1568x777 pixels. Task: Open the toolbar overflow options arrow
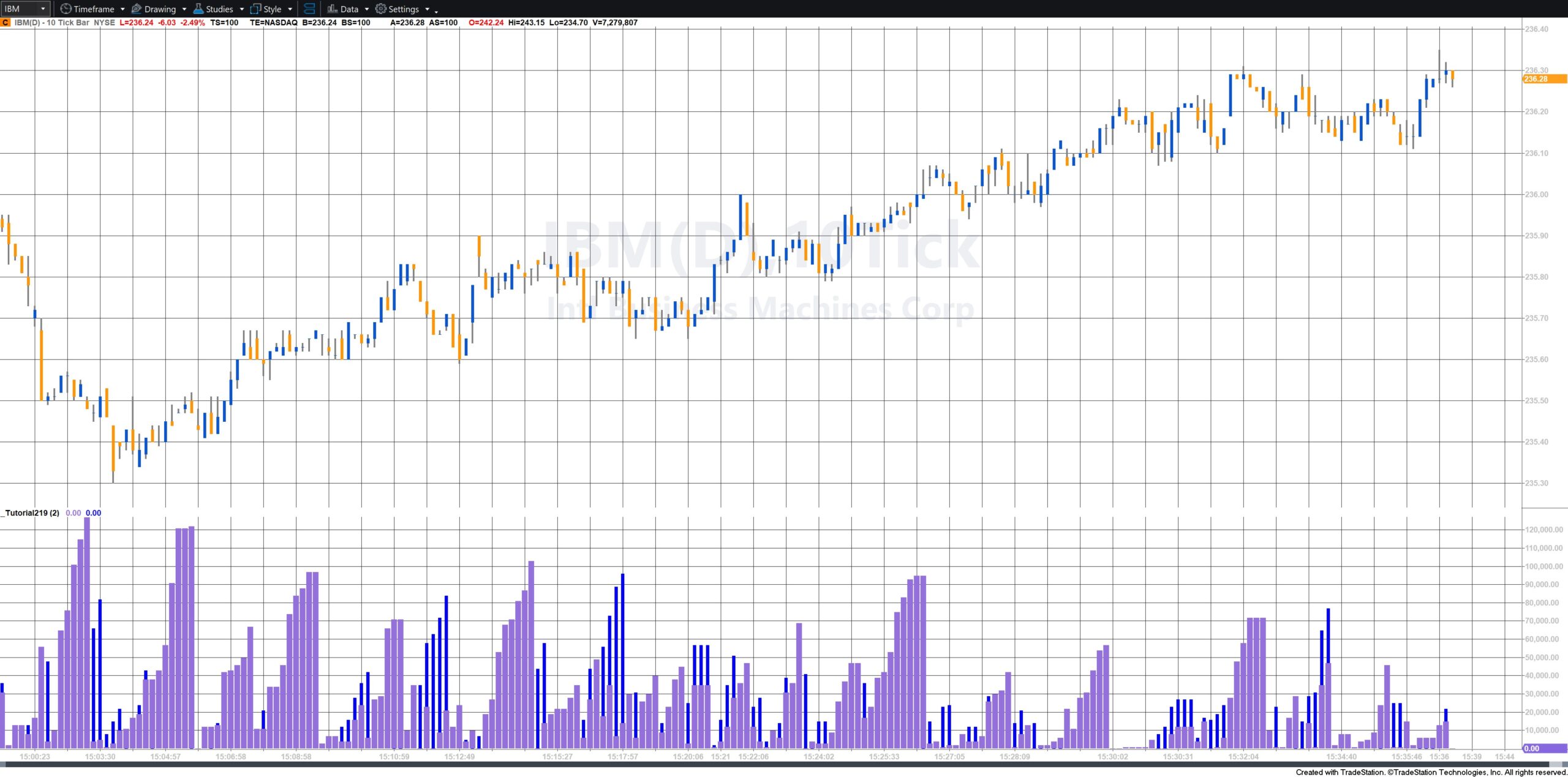coord(436,11)
